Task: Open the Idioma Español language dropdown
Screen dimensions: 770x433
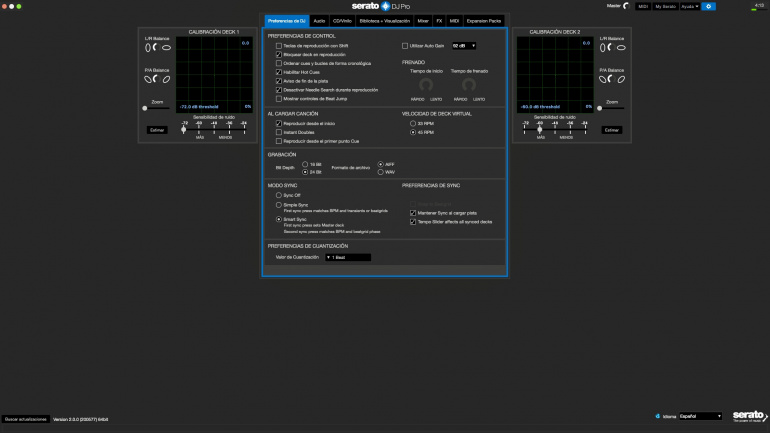Action: coord(700,416)
